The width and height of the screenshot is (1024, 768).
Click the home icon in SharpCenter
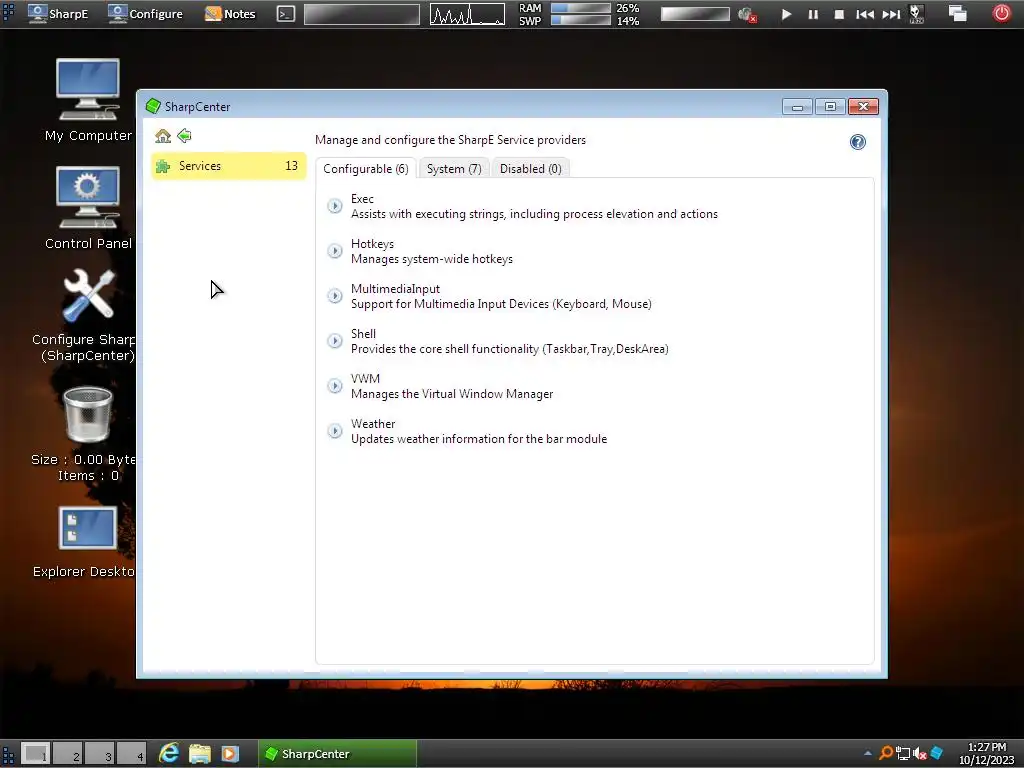(163, 136)
